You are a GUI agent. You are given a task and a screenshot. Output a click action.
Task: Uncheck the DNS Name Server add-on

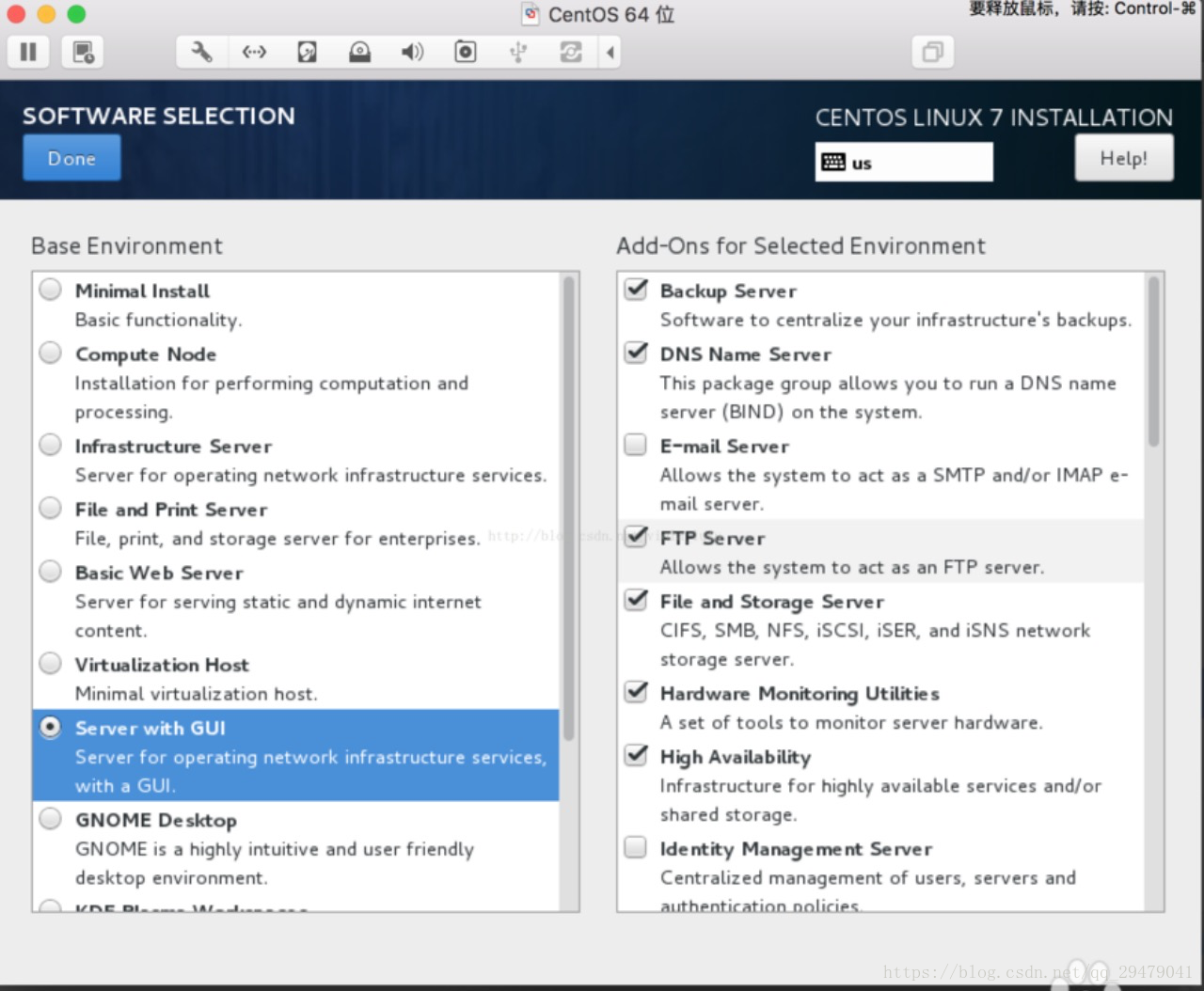(637, 352)
